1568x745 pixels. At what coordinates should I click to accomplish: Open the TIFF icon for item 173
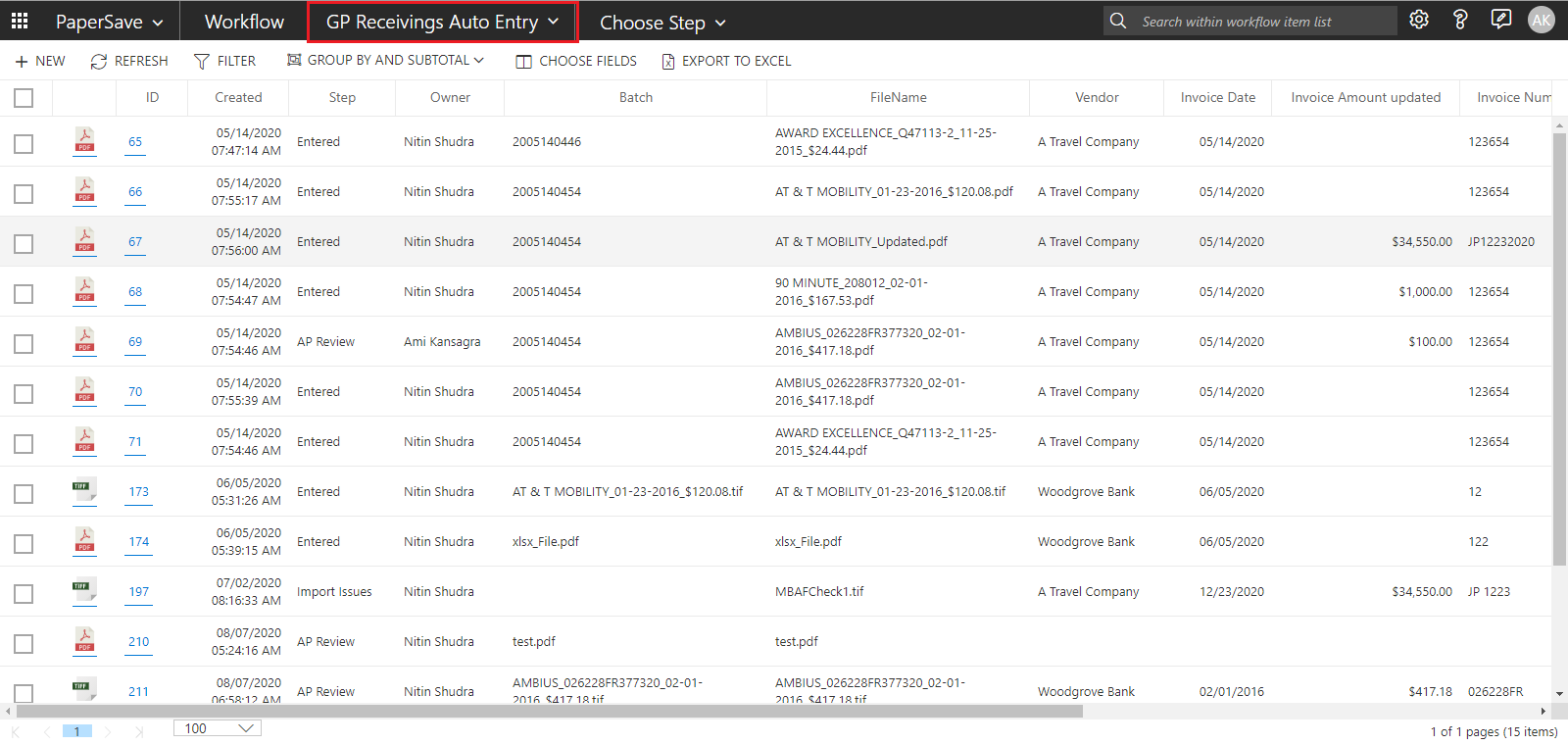pyautogui.click(x=83, y=490)
